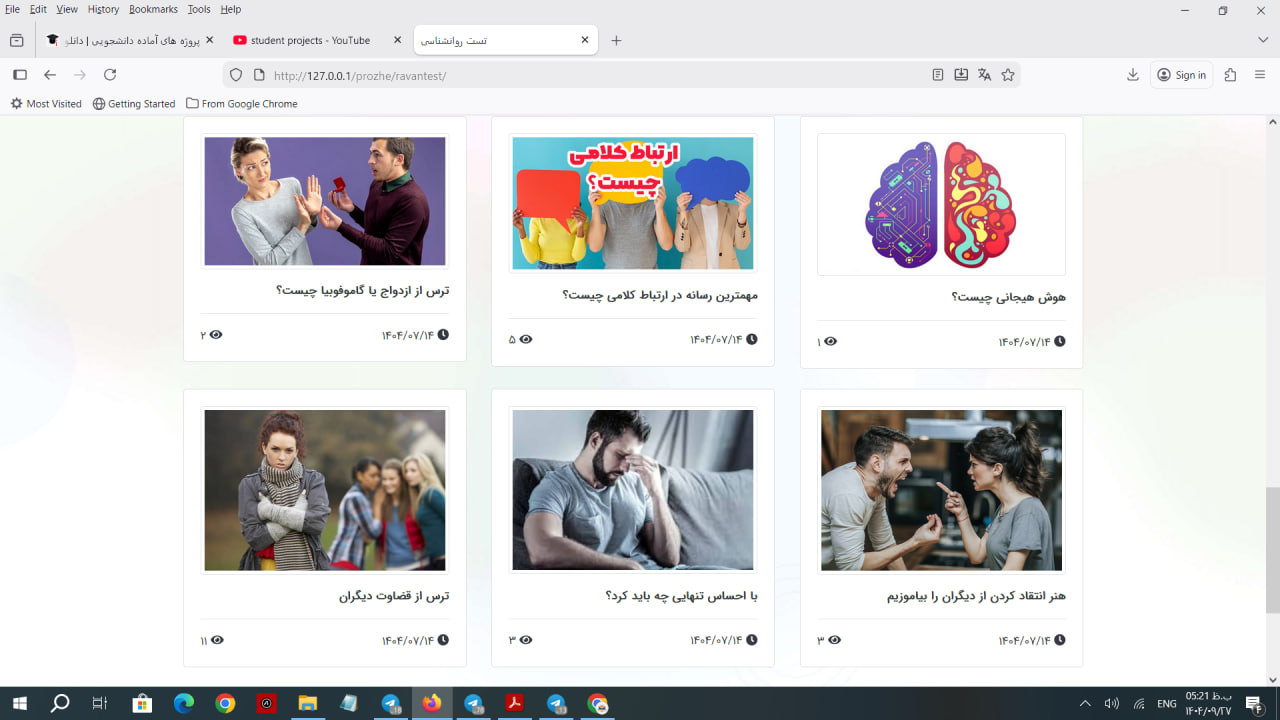Screen dimensions: 1280x720
Task: Open Firefox application hamburger menu
Action: tap(1260, 75)
